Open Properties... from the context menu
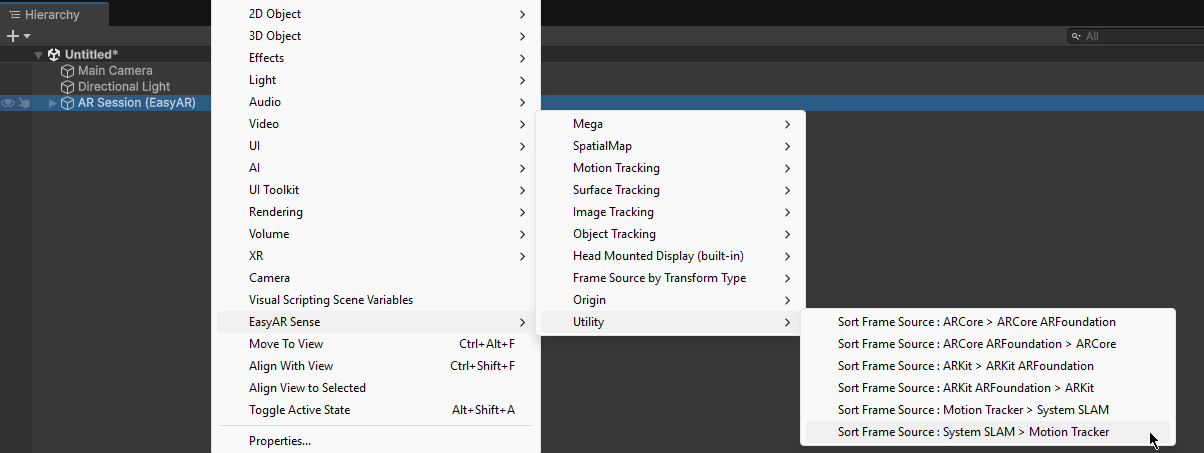 point(280,441)
